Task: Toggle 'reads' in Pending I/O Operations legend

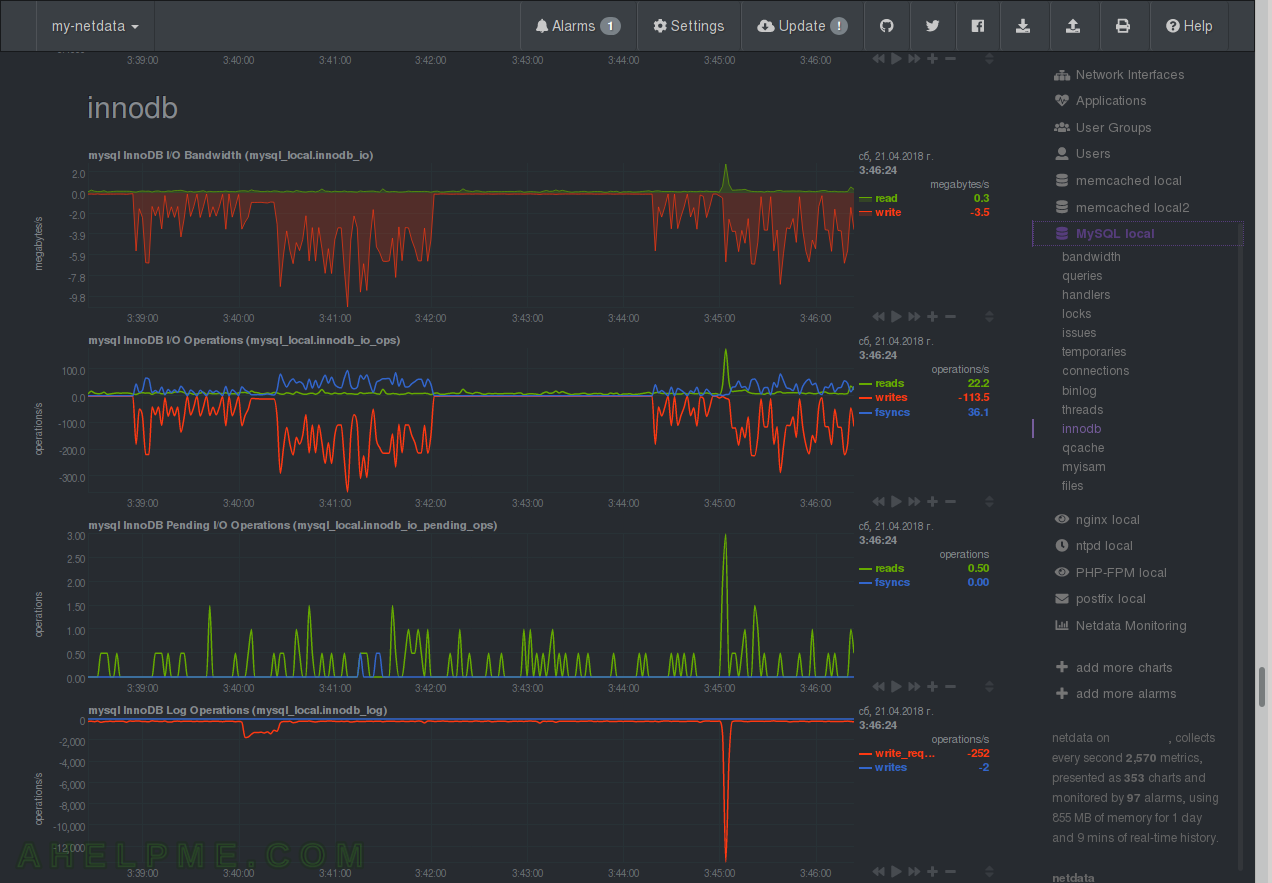Action: tap(889, 569)
